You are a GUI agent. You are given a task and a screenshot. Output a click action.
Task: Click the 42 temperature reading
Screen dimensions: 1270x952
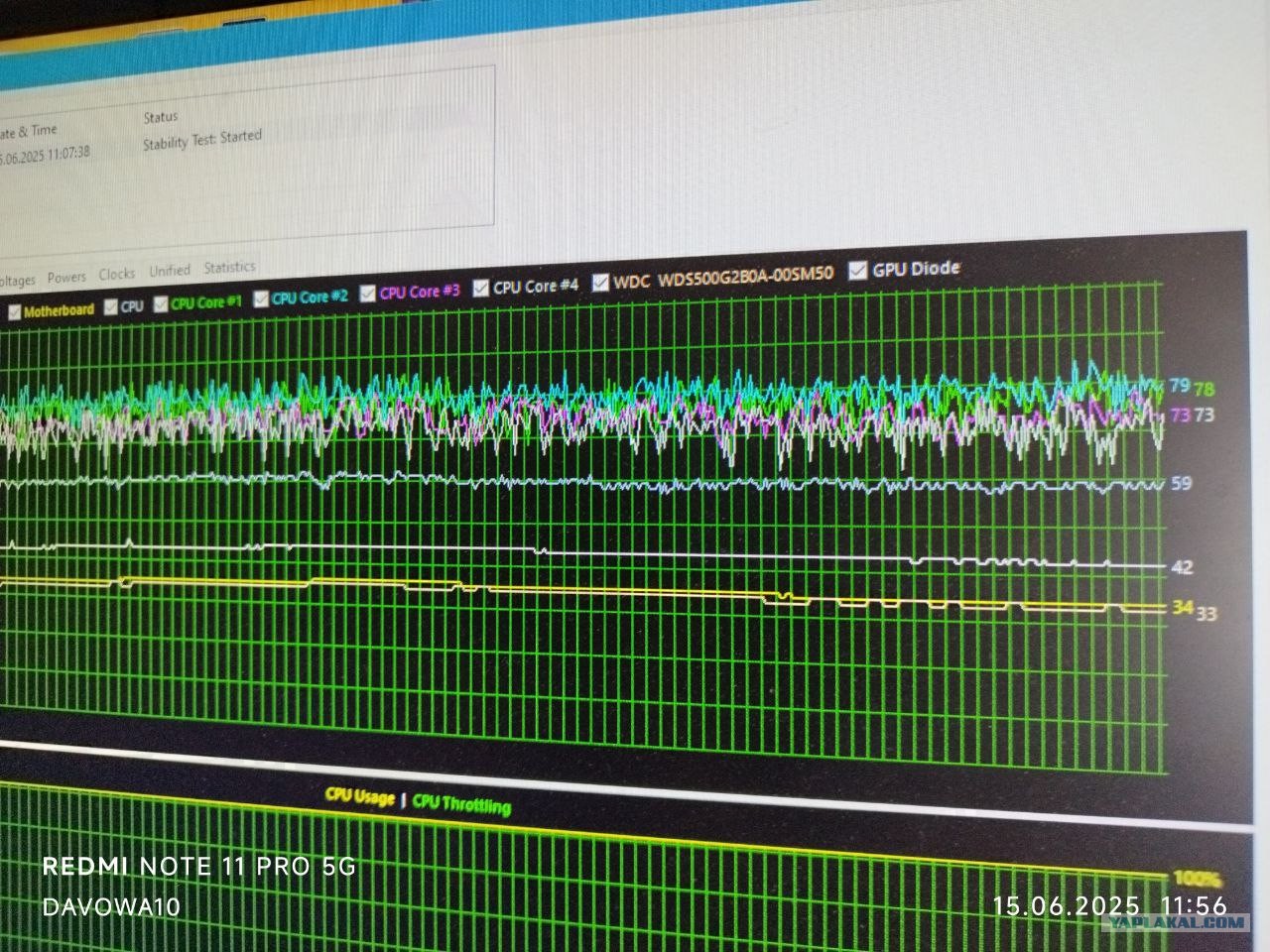point(1183,568)
